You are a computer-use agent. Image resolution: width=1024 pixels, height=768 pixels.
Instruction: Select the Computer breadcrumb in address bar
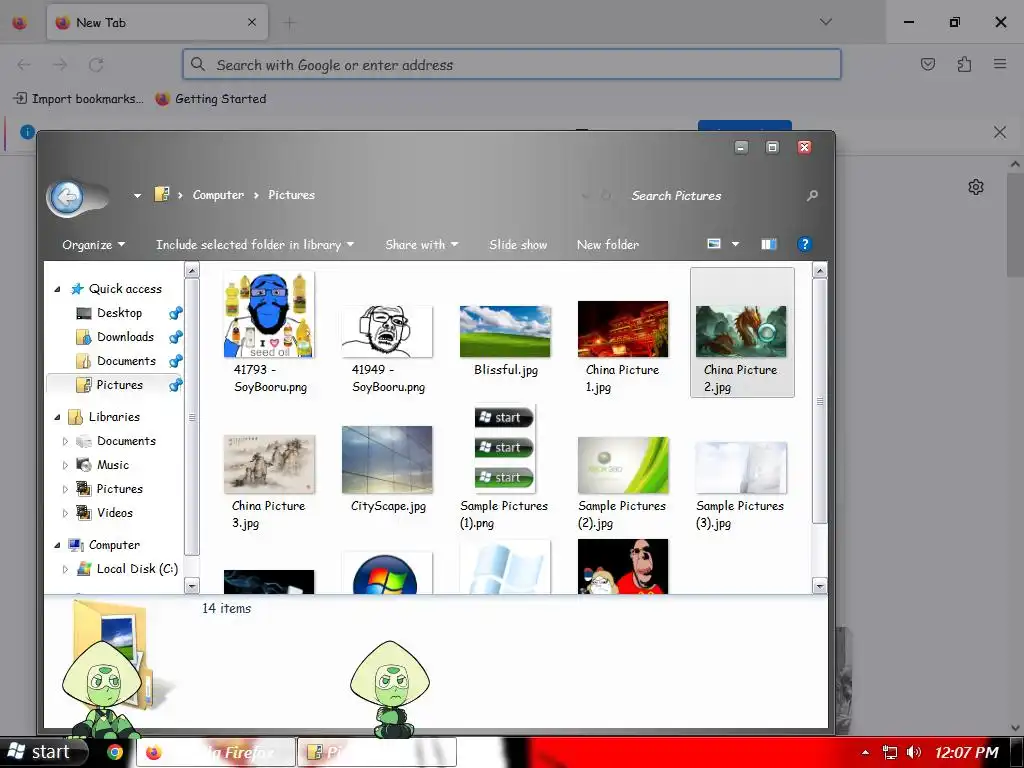tap(218, 195)
